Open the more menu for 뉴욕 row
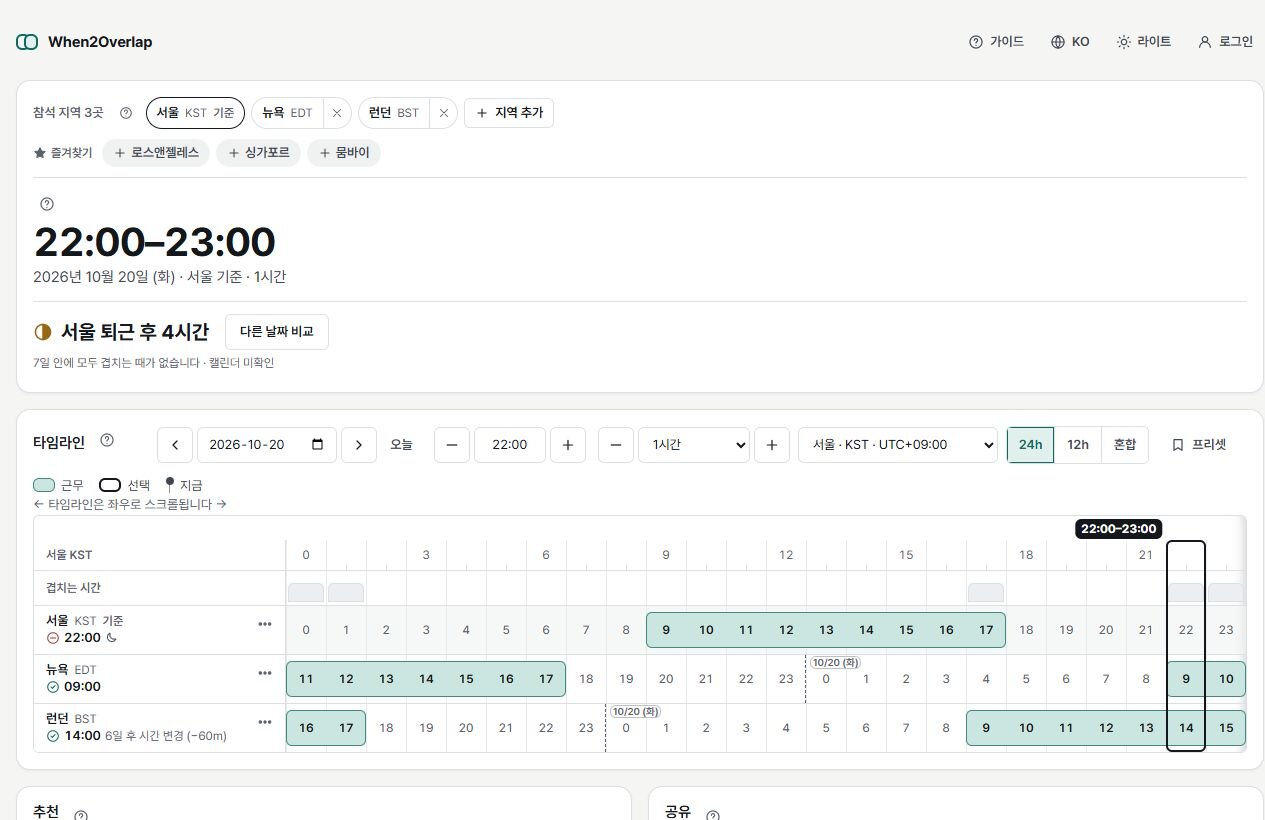The width and height of the screenshot is (1265, 820). pyautogui.click(x=265, y=673)
